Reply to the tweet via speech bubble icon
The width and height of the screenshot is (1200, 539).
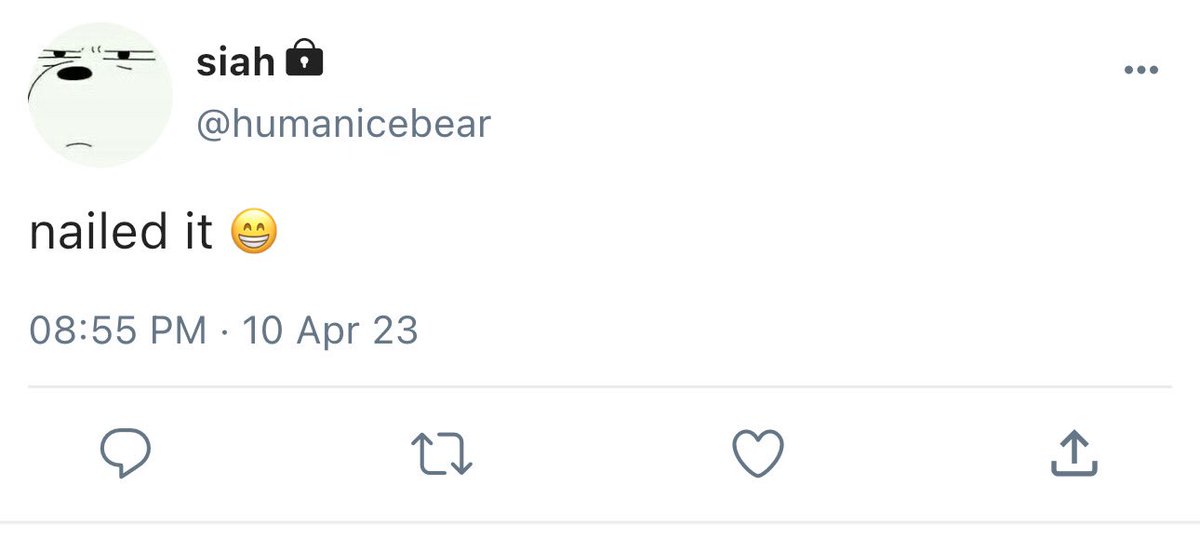[x=126, y=455]
